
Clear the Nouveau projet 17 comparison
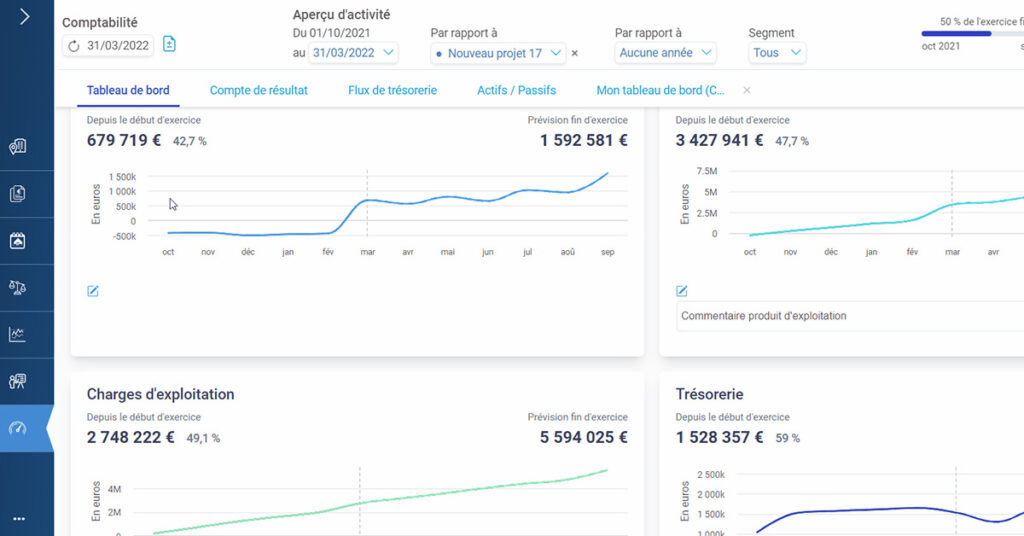[x=575, y=53]
